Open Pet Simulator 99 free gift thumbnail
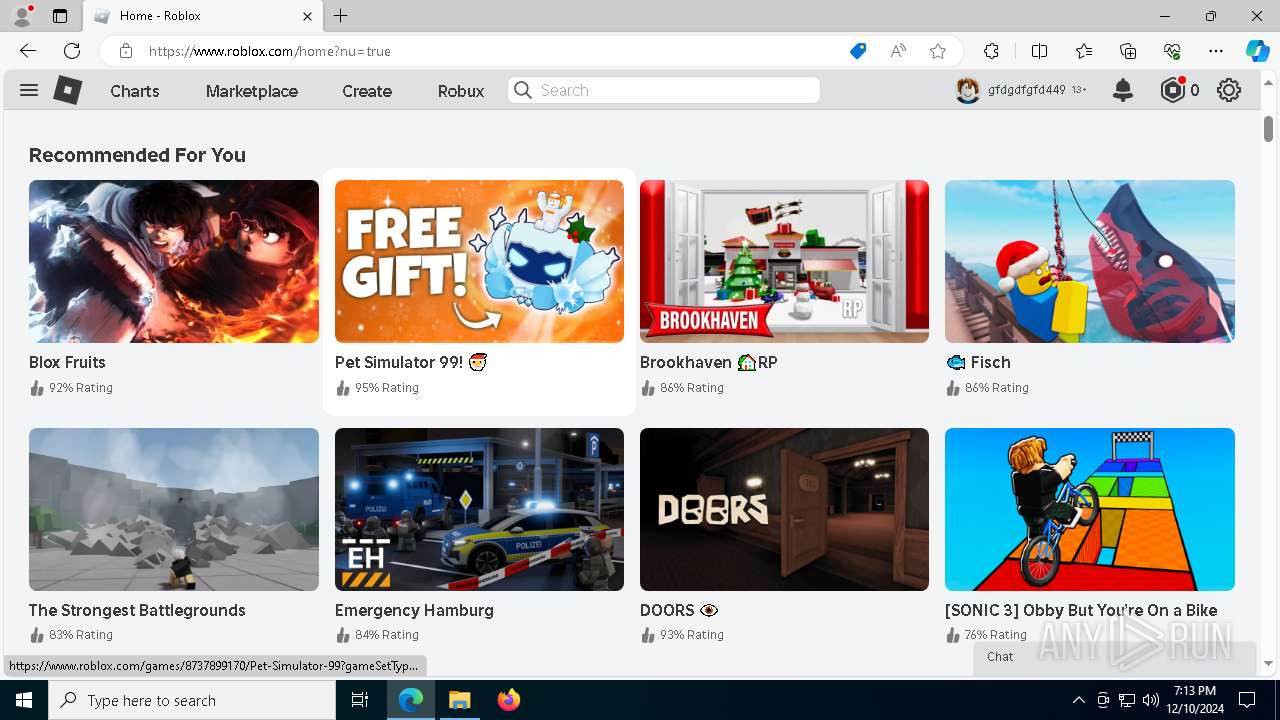 (479, 261)
